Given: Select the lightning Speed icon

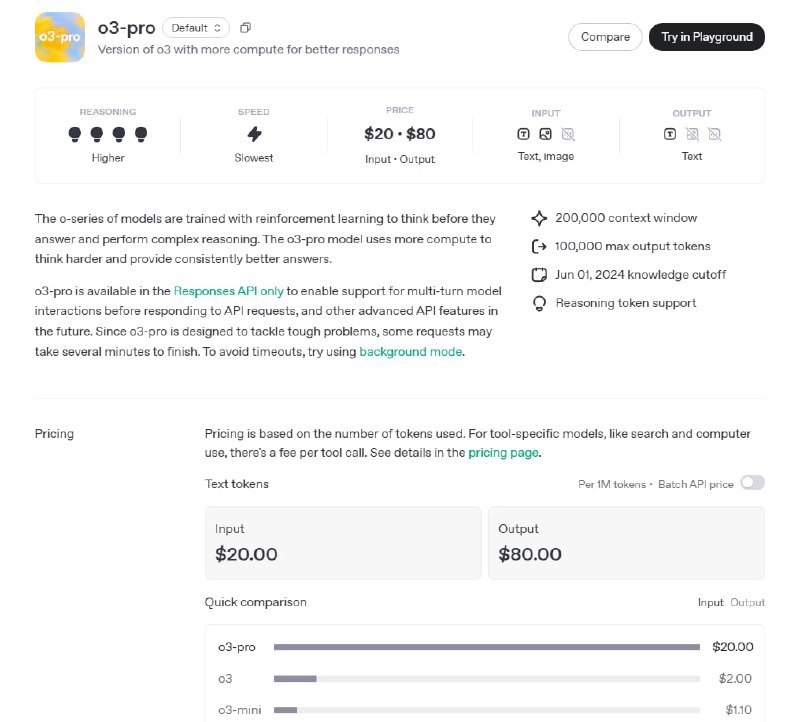Looking at the screenshot, I should (253, 134).
